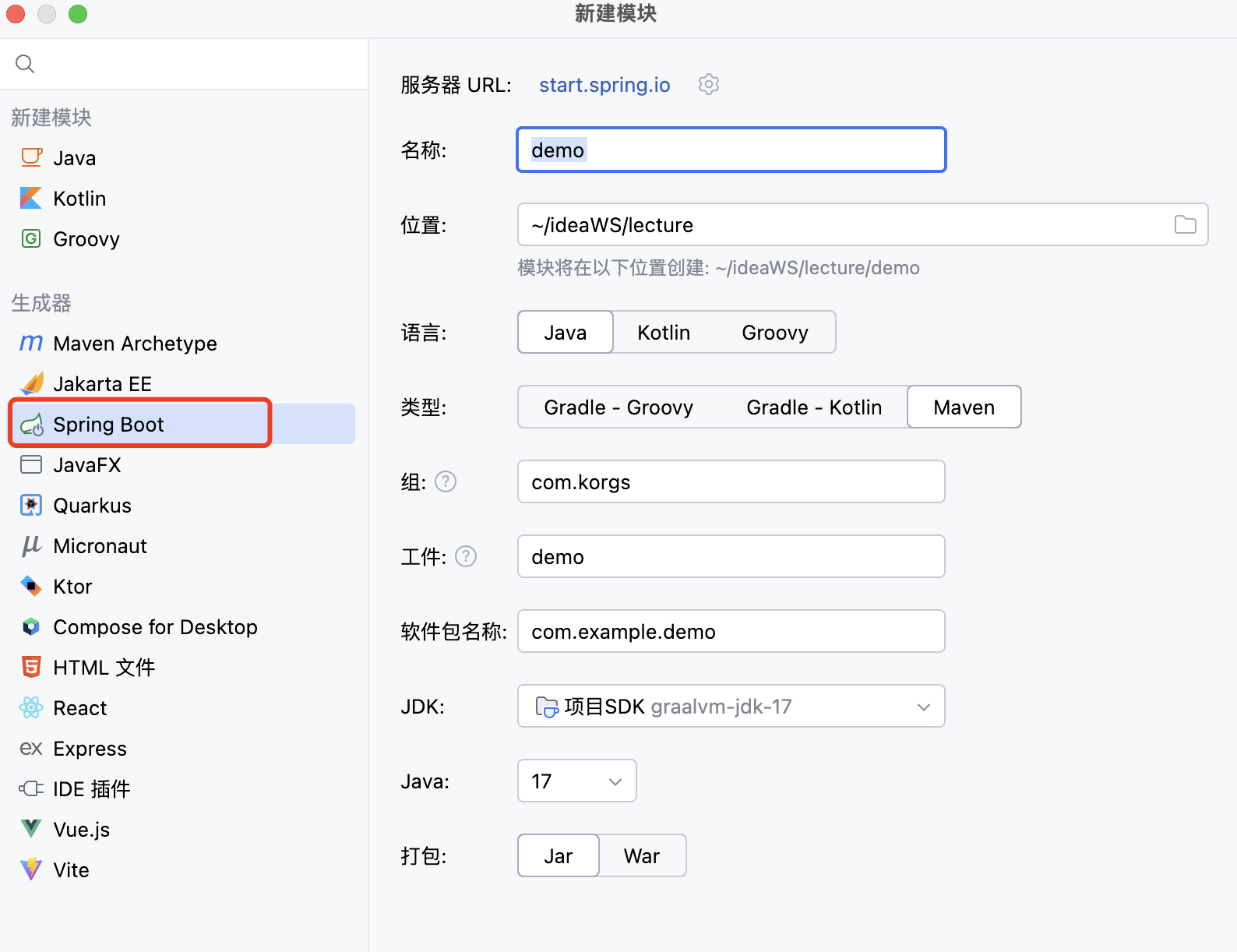Image resolution: width=1237 pixels, height=952 pixels.
Task: Select Express in generator list
Action: pyautogui.click(x=184, y=748)
